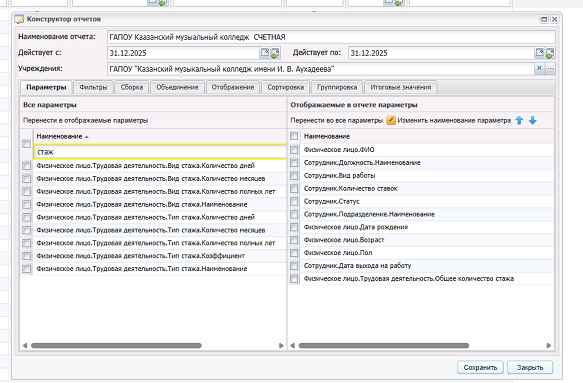Click Закрыть button
Viewport: 583px width, 383px height.
[x=530, y=367]
